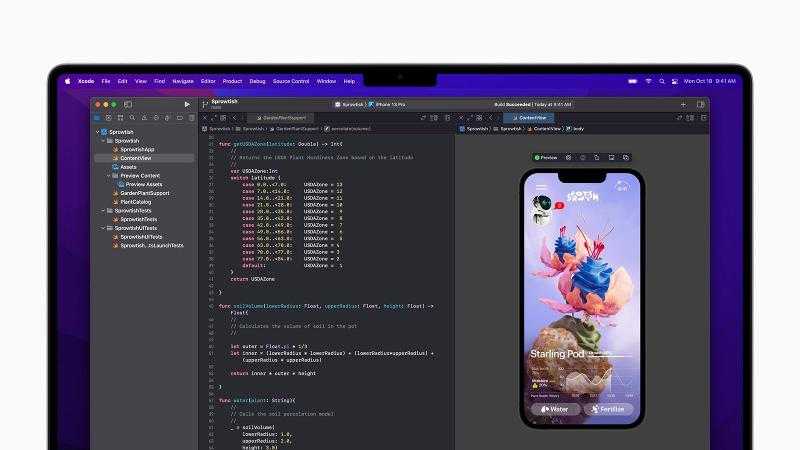Click the Run button in the Xcode toolbar

pyautogui.click(x=186, y=104)
